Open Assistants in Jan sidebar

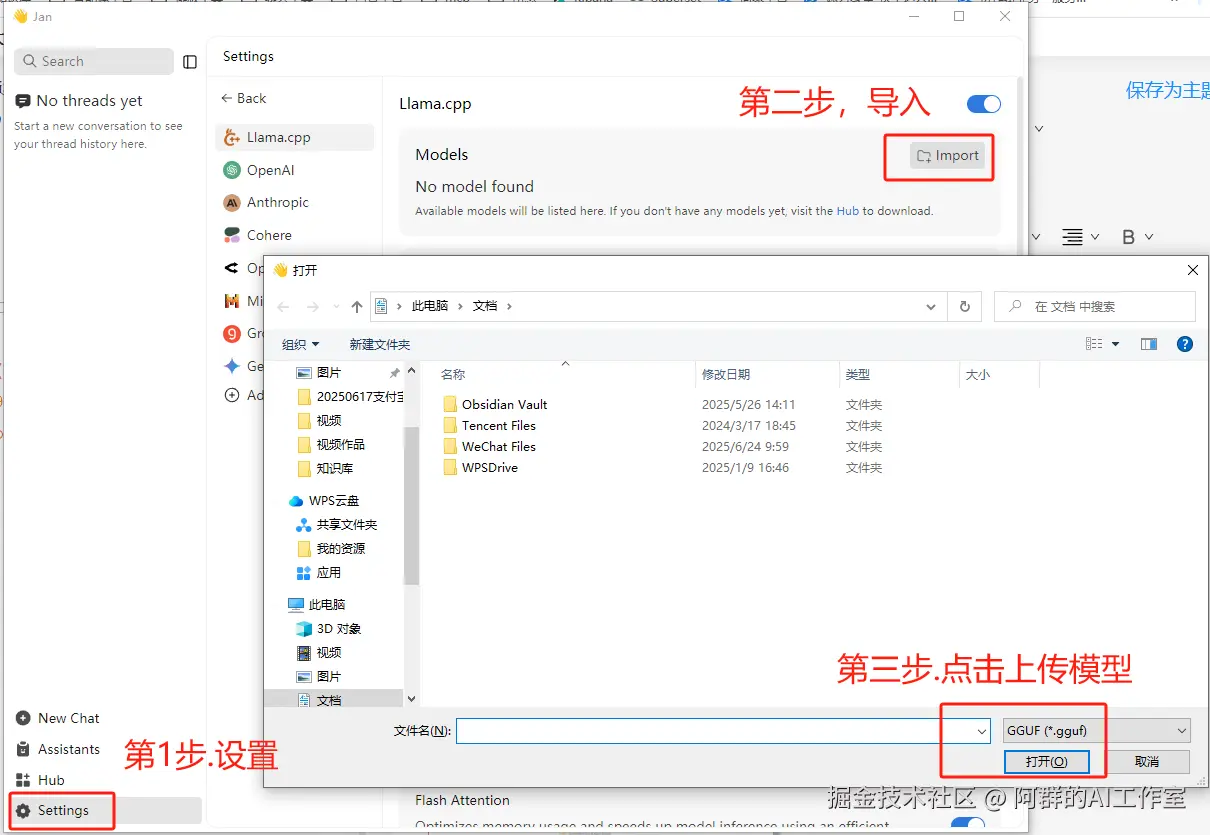click(58, 749)
